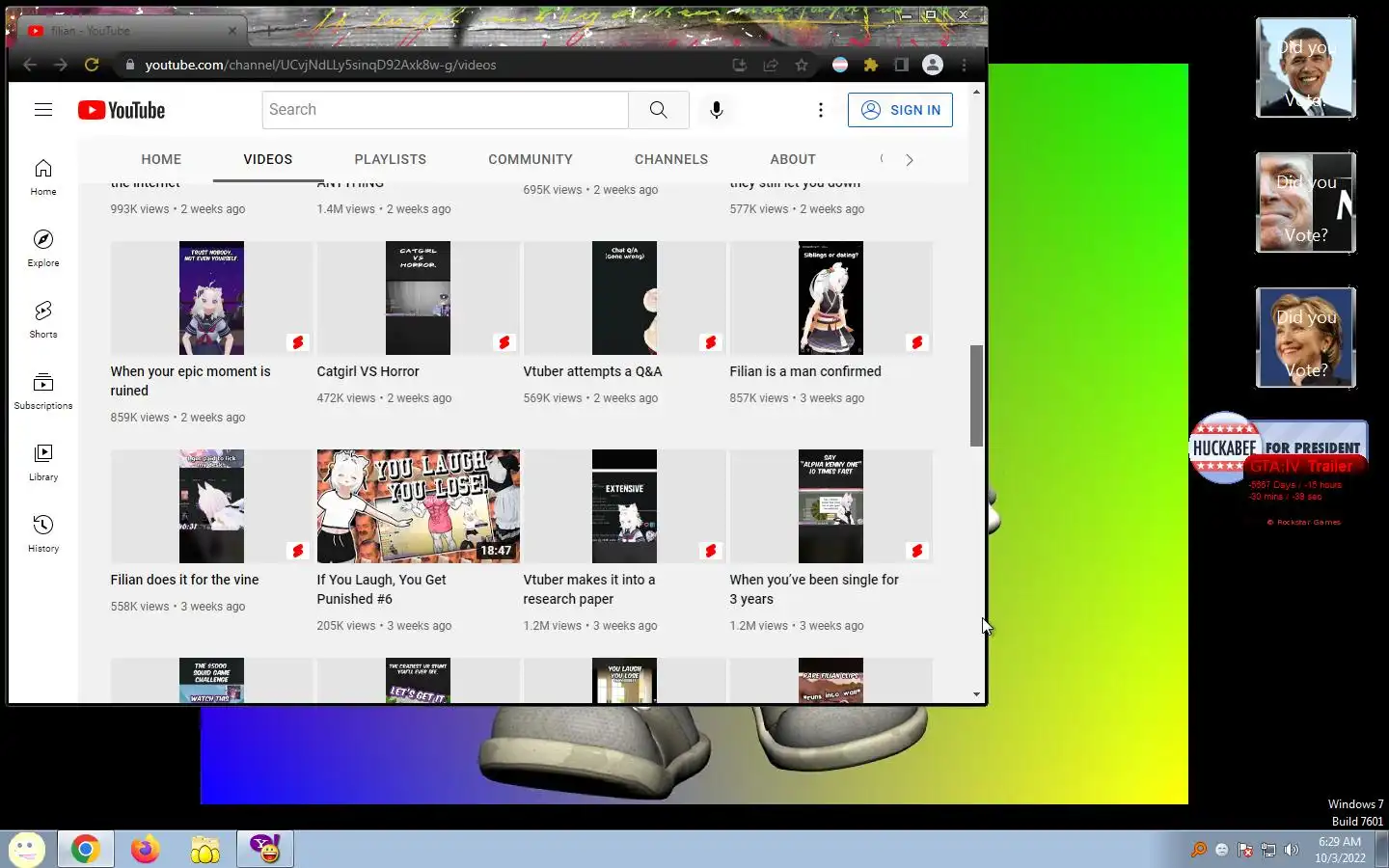The width and height of the screenshot is (1389, 868).
Task: Open the ABOUT channel tab
Action: coord(793,159)
